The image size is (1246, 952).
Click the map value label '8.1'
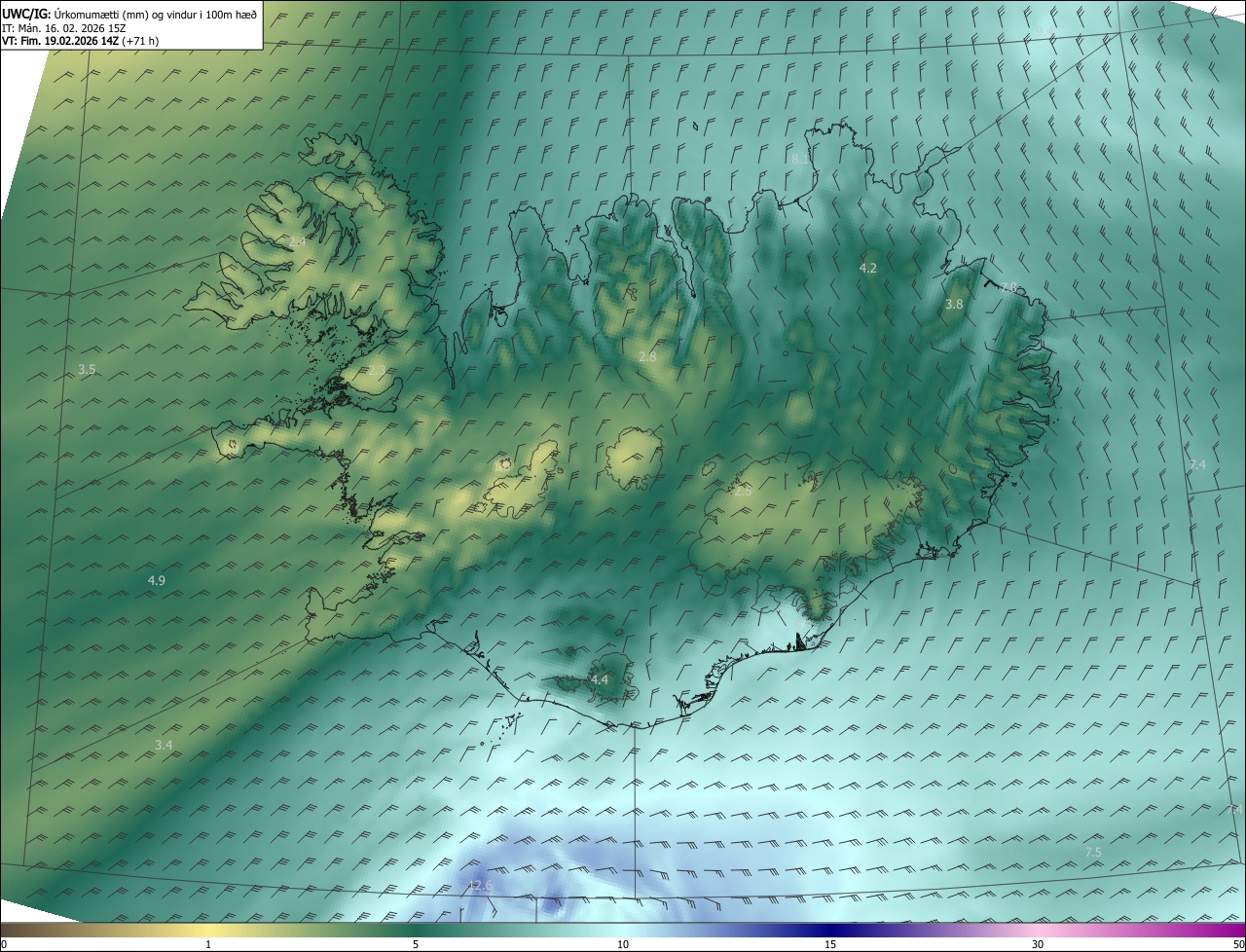800,159
